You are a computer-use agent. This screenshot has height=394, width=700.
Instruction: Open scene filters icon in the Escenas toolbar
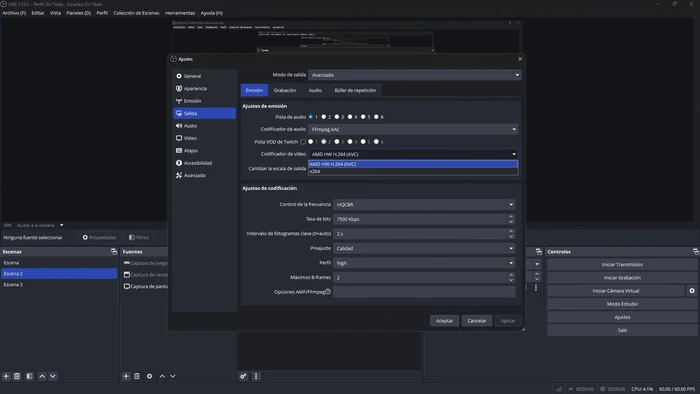(29, 376)
